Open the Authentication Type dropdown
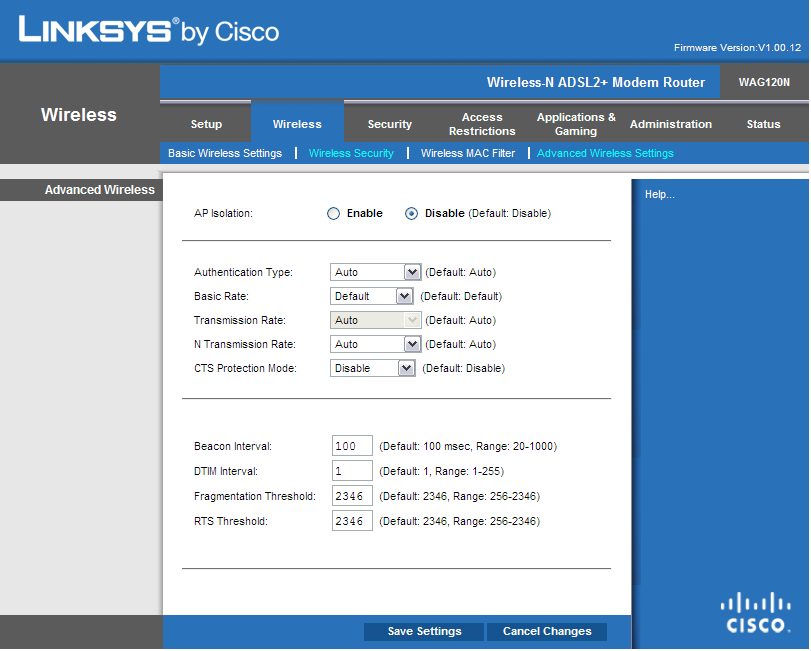811x651 pixels. pyautogui.click(x=376, y=272)
